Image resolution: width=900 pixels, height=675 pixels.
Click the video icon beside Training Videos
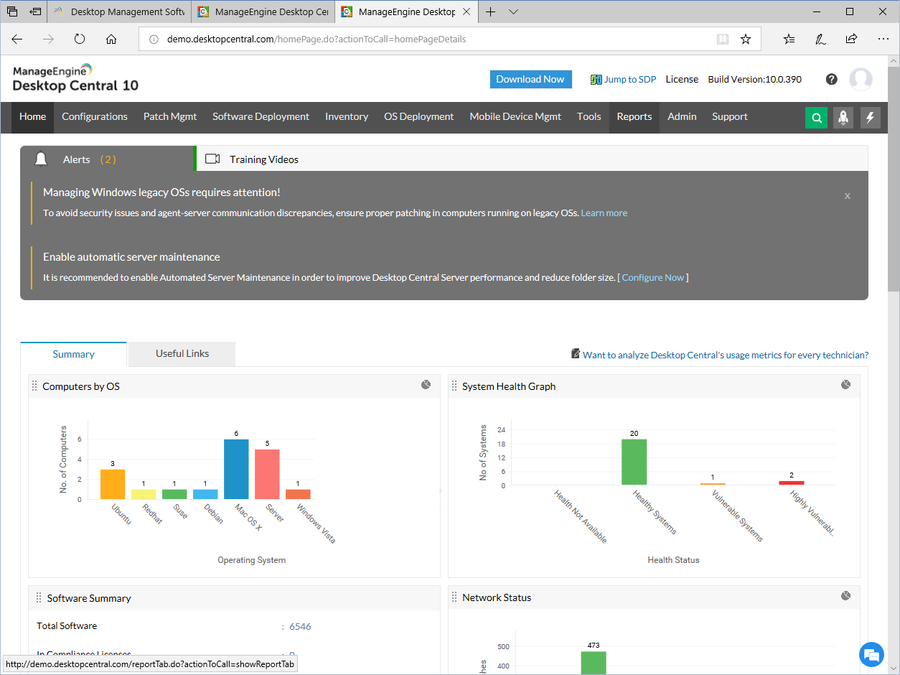pos(211,158)
